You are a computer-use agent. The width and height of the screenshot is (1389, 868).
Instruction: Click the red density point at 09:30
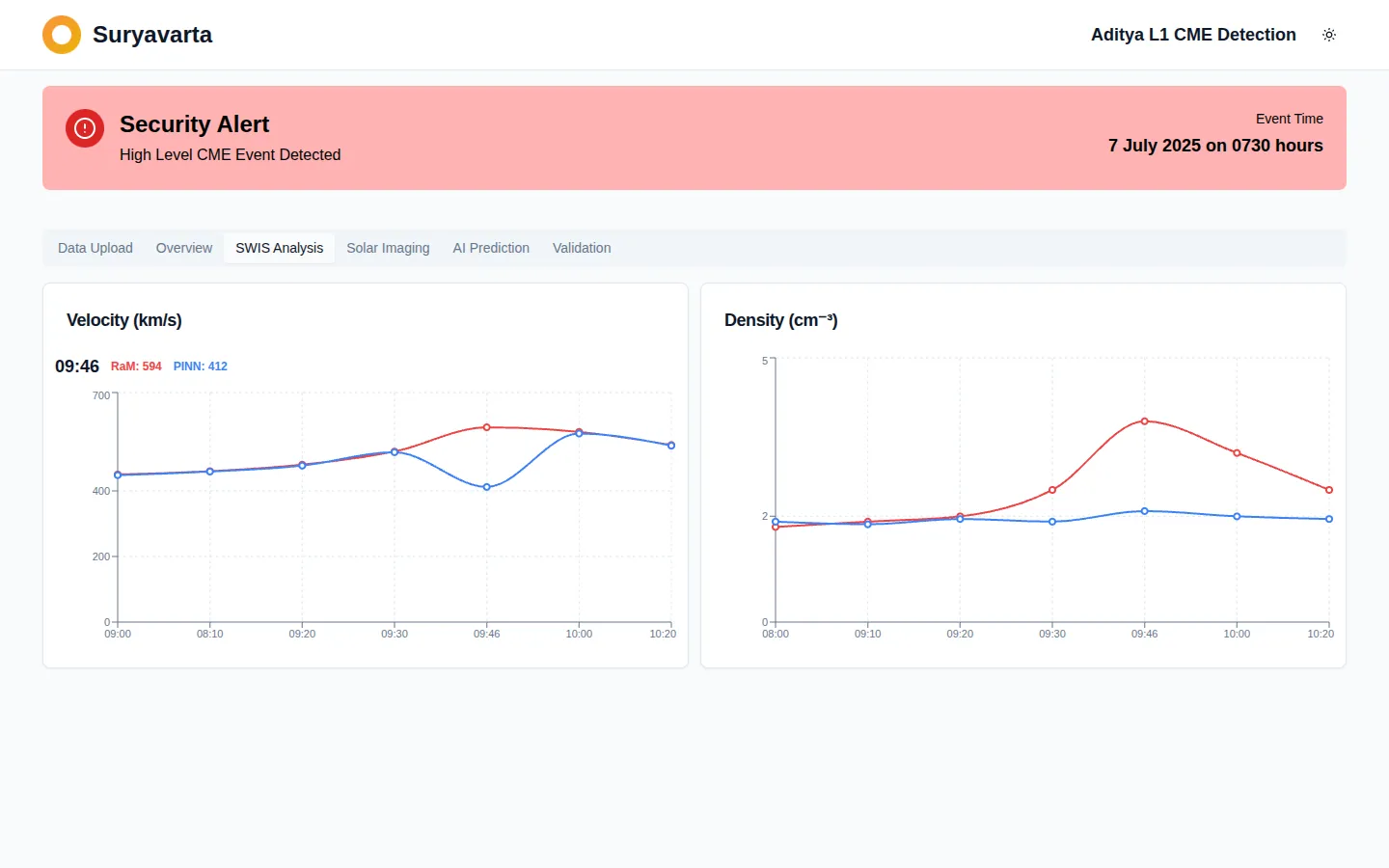(1052, 490)
